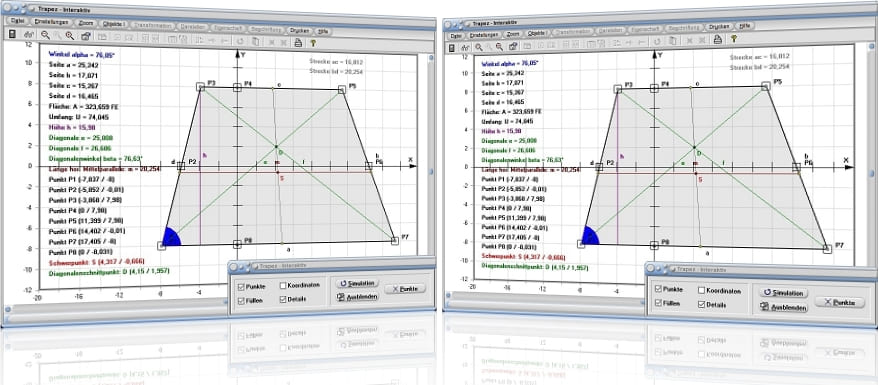Open the Objekte menu in right window
Image resolution: width=878 pixels, height=385 pixels.
(x=538, y=32)
